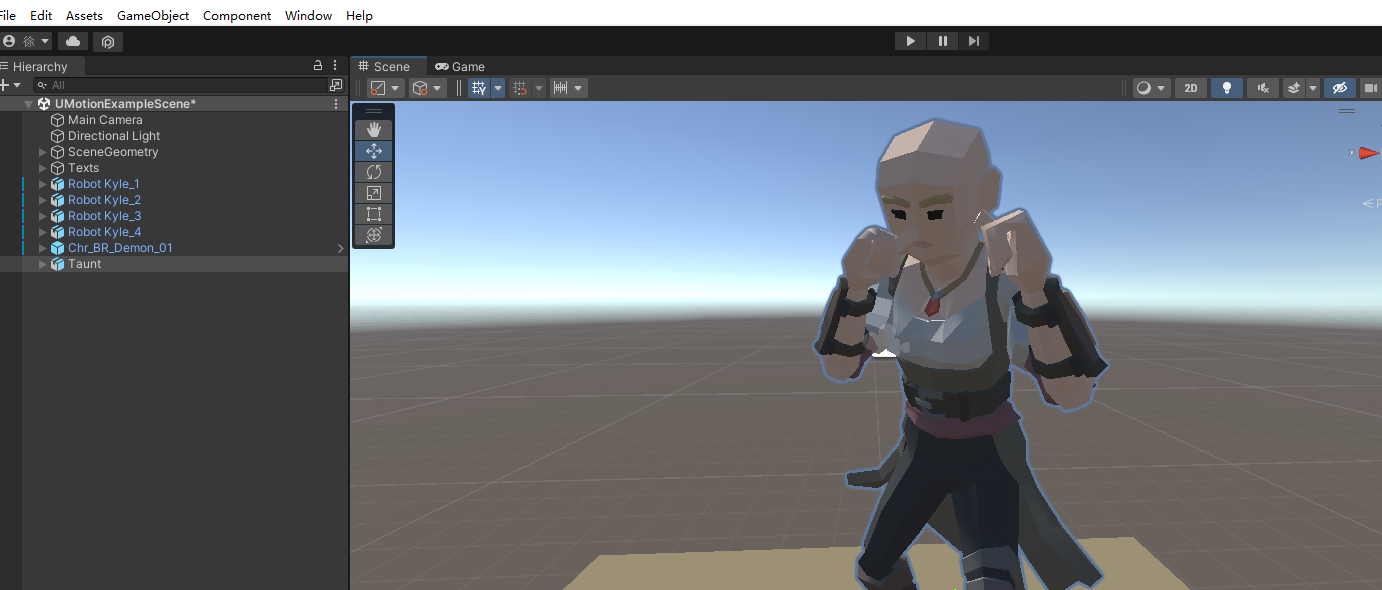Open draw mode shading sphere dropdown

[x=1151, y=88]
